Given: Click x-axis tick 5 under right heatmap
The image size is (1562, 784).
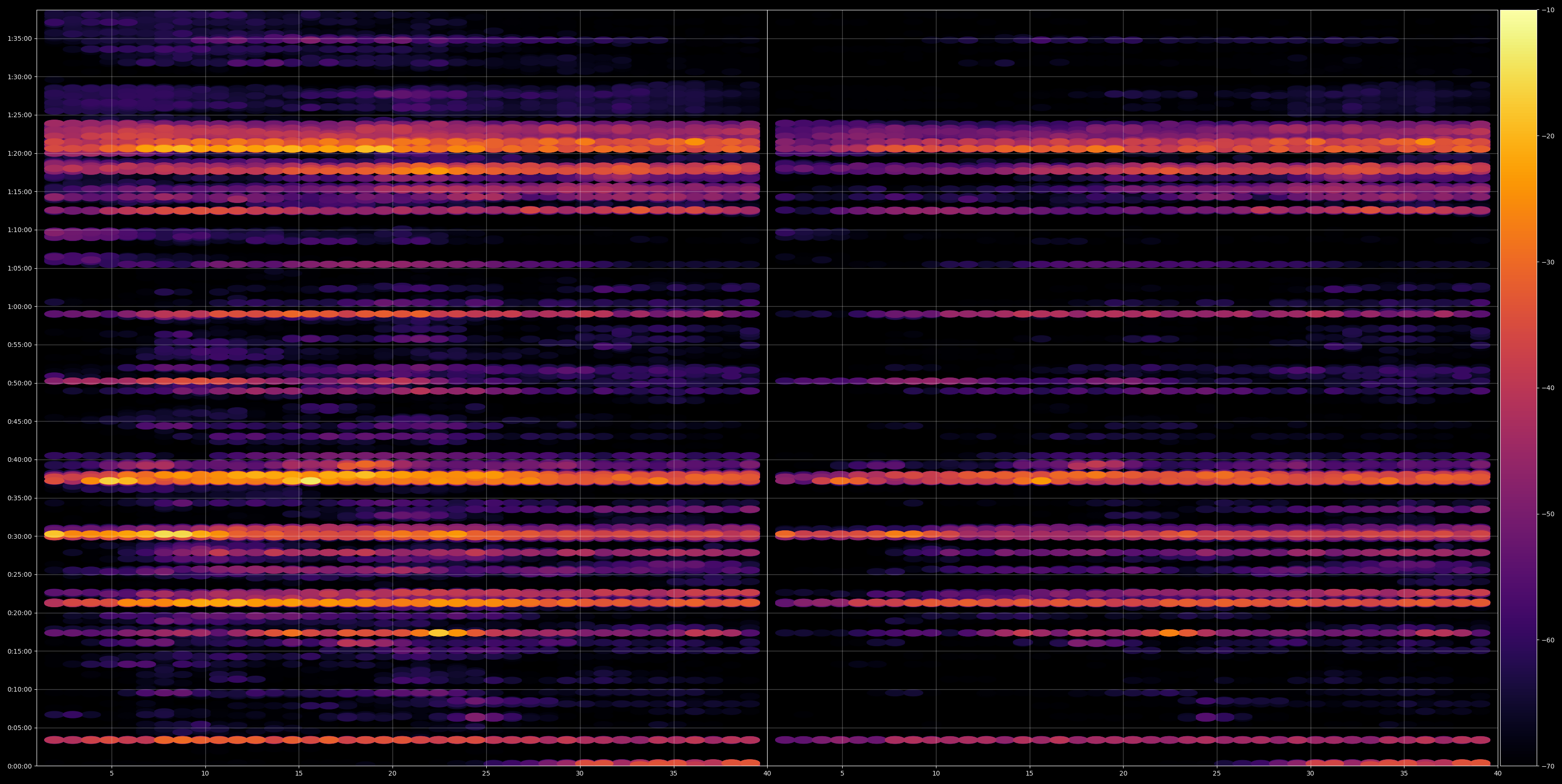Looking at the screenshot, I should [842, 774].
